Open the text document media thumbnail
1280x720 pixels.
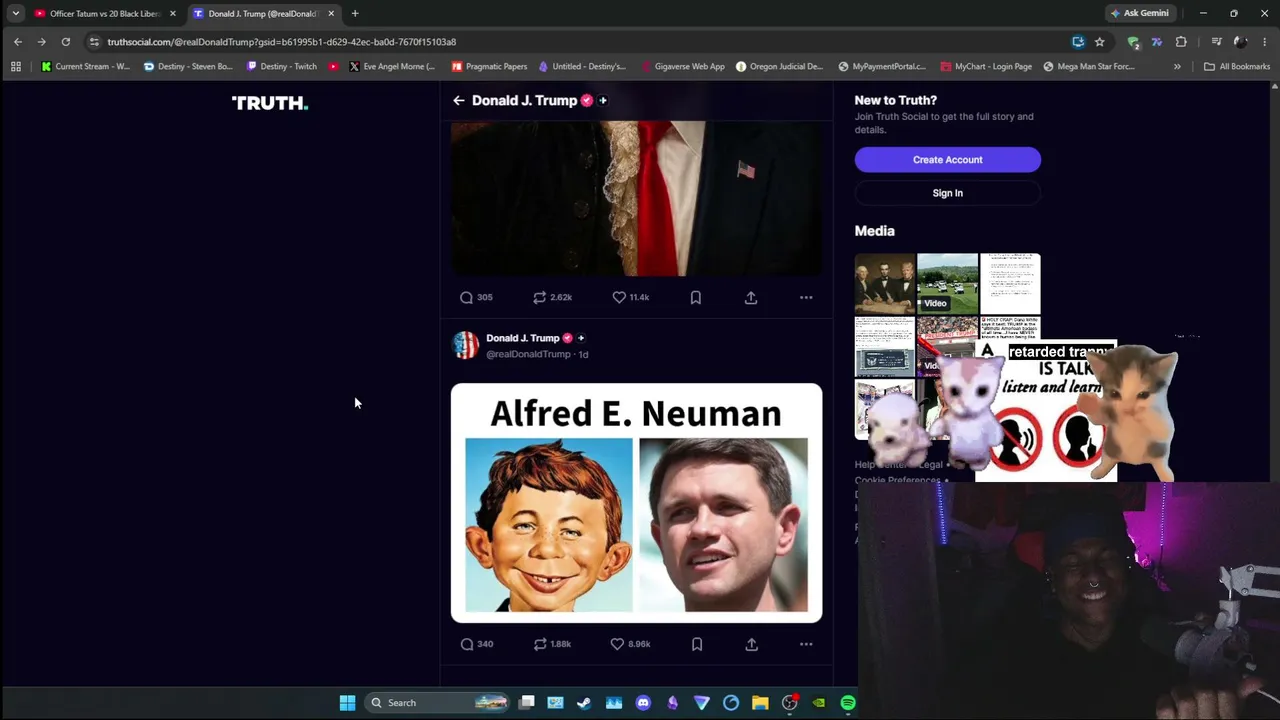click(1010, 284)
